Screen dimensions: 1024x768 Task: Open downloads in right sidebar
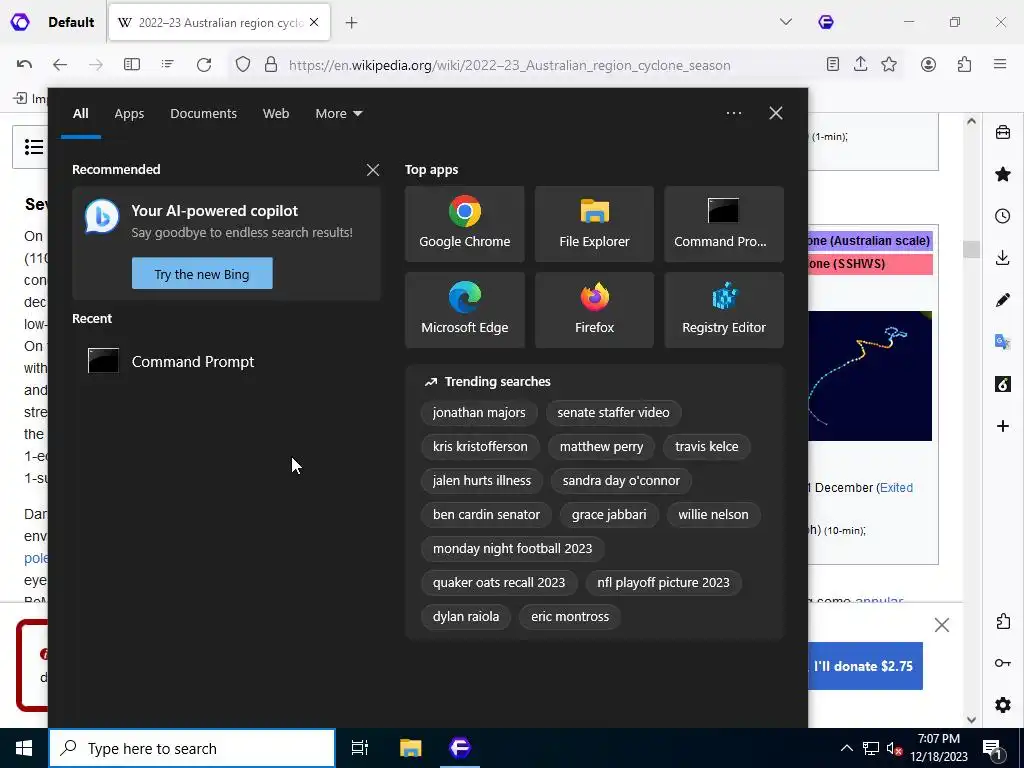(1003, 258)
